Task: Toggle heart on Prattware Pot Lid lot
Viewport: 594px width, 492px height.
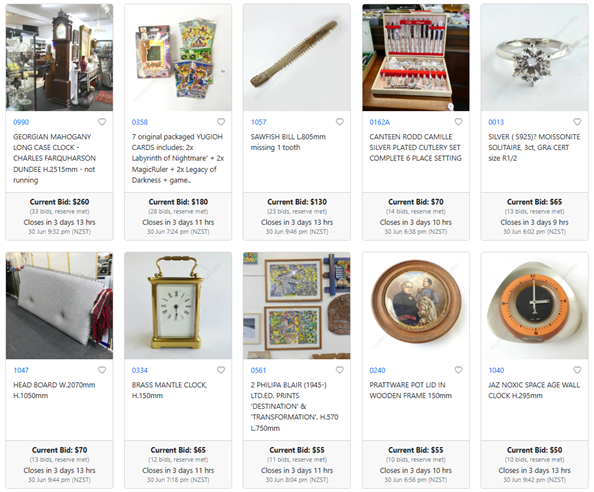Action: tap(458, 370)
